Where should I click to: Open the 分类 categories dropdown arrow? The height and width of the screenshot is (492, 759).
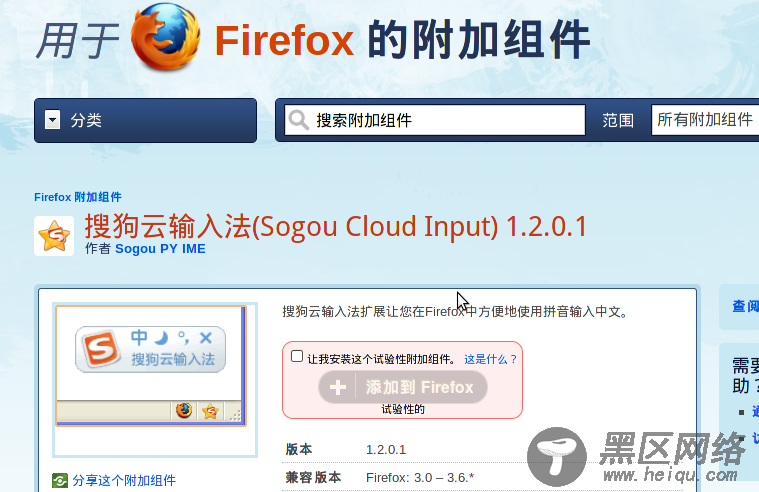click(53, 120)
